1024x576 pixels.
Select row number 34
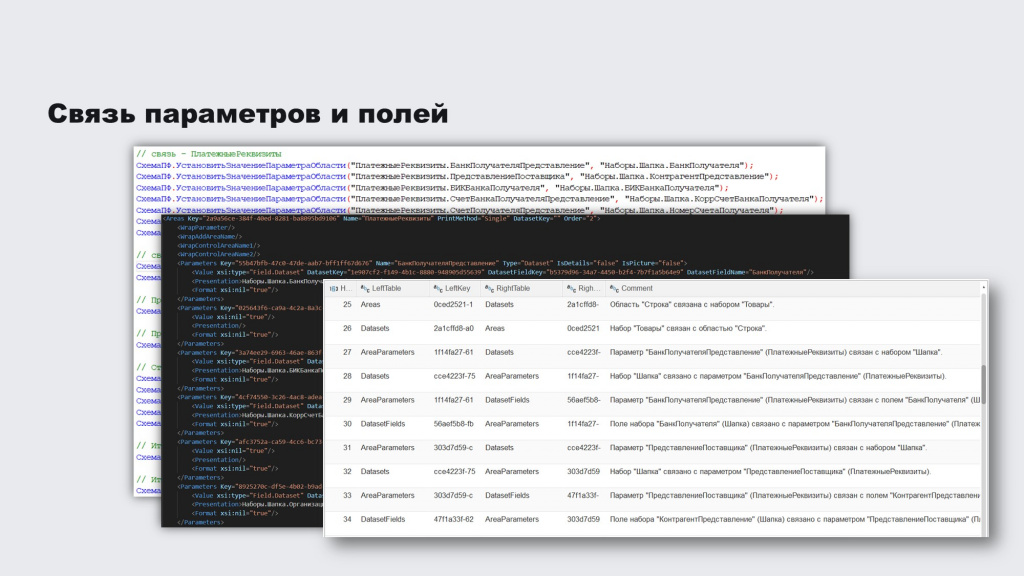click(347, 520)
